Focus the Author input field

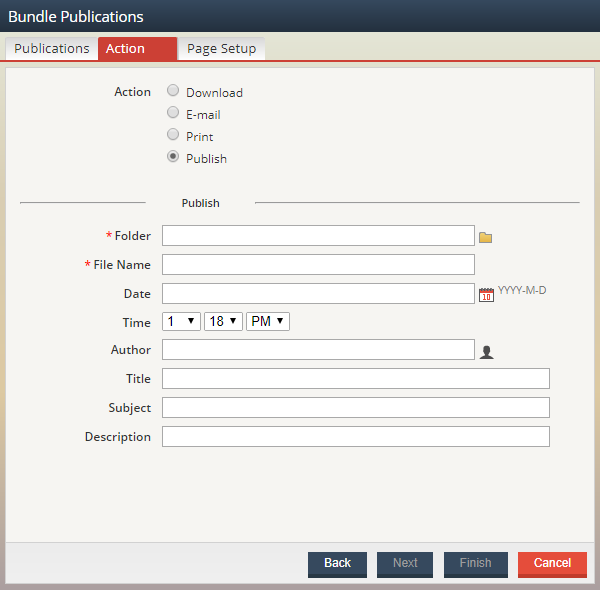pyautogui.click(x=318, y=350)
